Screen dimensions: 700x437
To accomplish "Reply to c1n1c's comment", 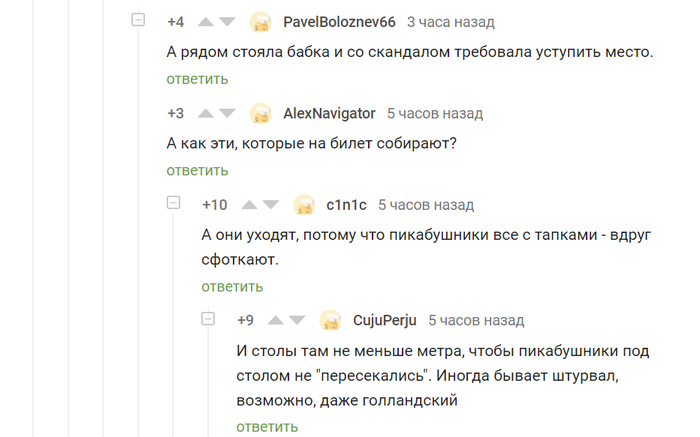I will click(232, 287).
